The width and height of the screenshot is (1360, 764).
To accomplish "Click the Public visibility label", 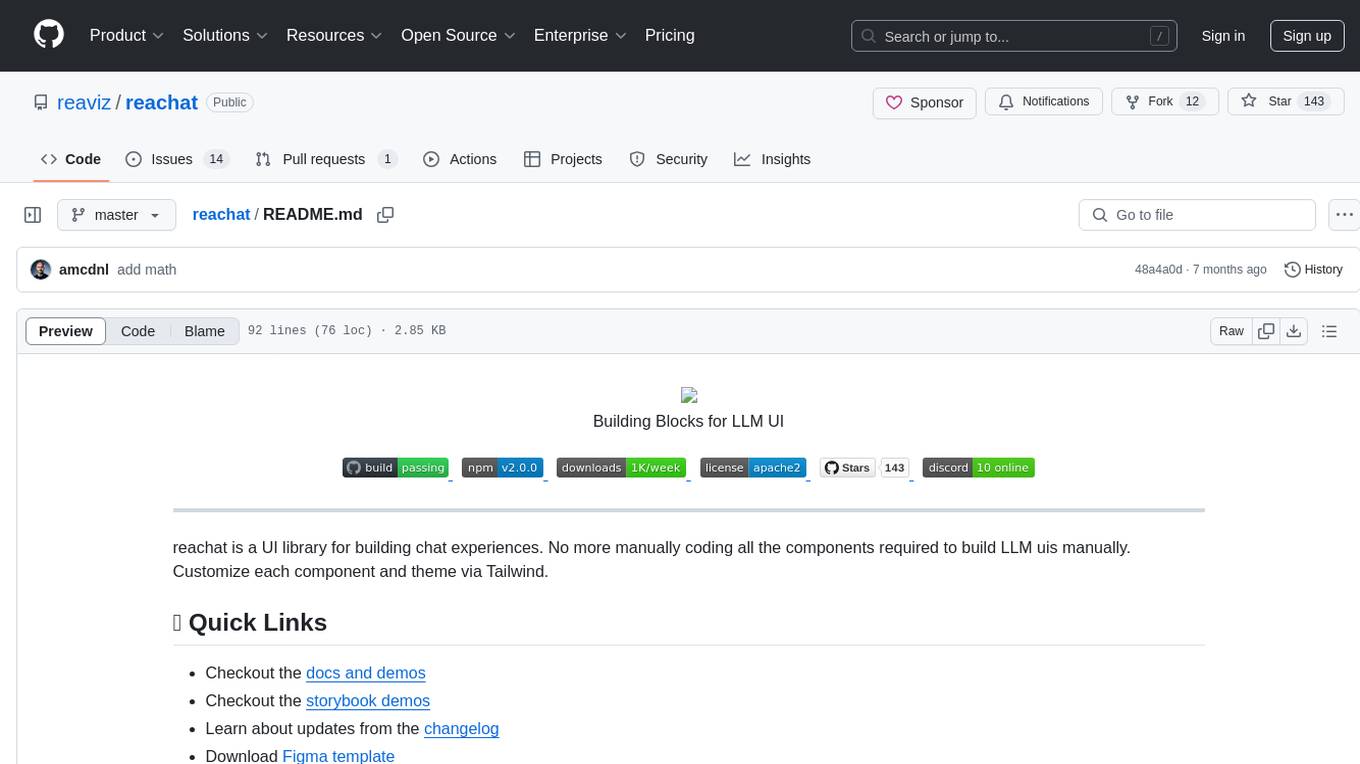I will click(x=230, y=102).
